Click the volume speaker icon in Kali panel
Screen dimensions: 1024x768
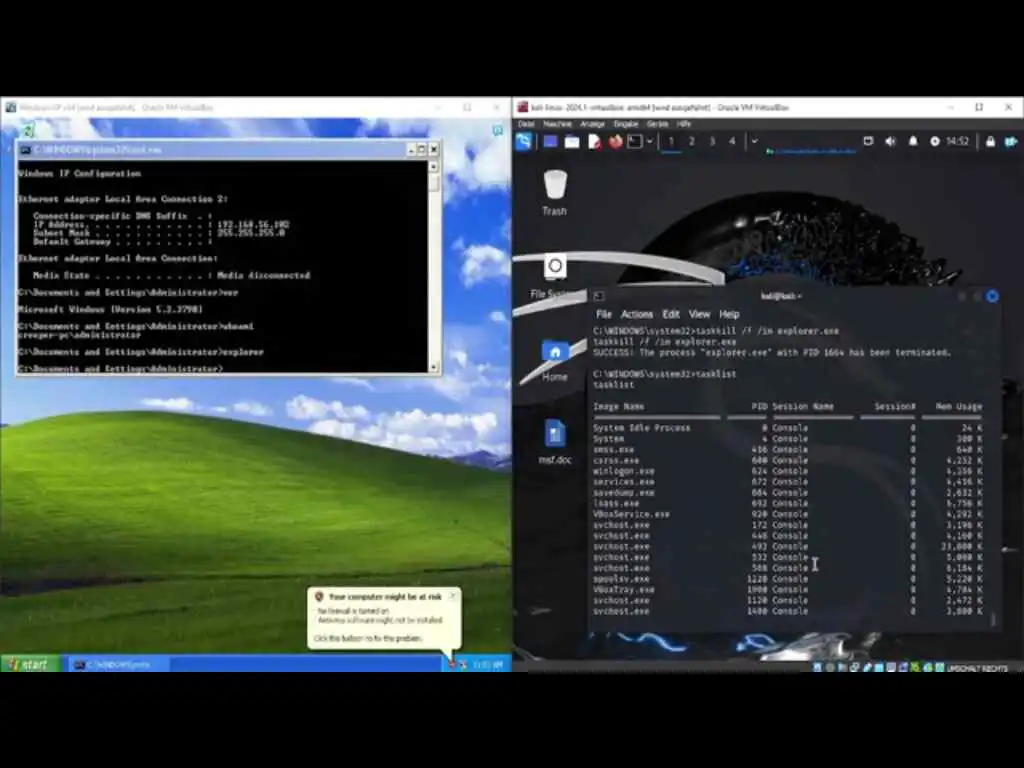(x=890, y=141)
